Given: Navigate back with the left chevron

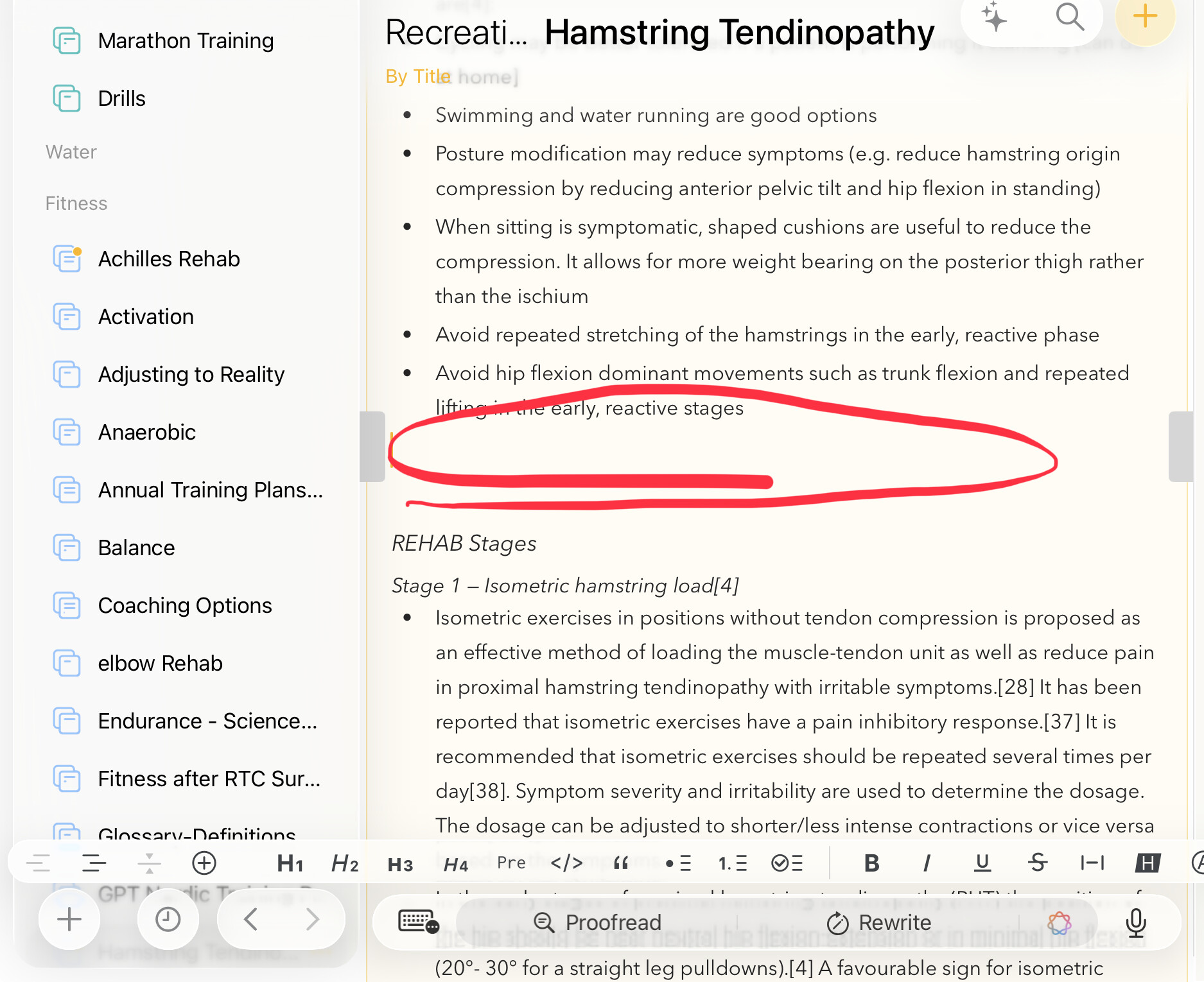Looking at the screenshot, I should point(251,920).
